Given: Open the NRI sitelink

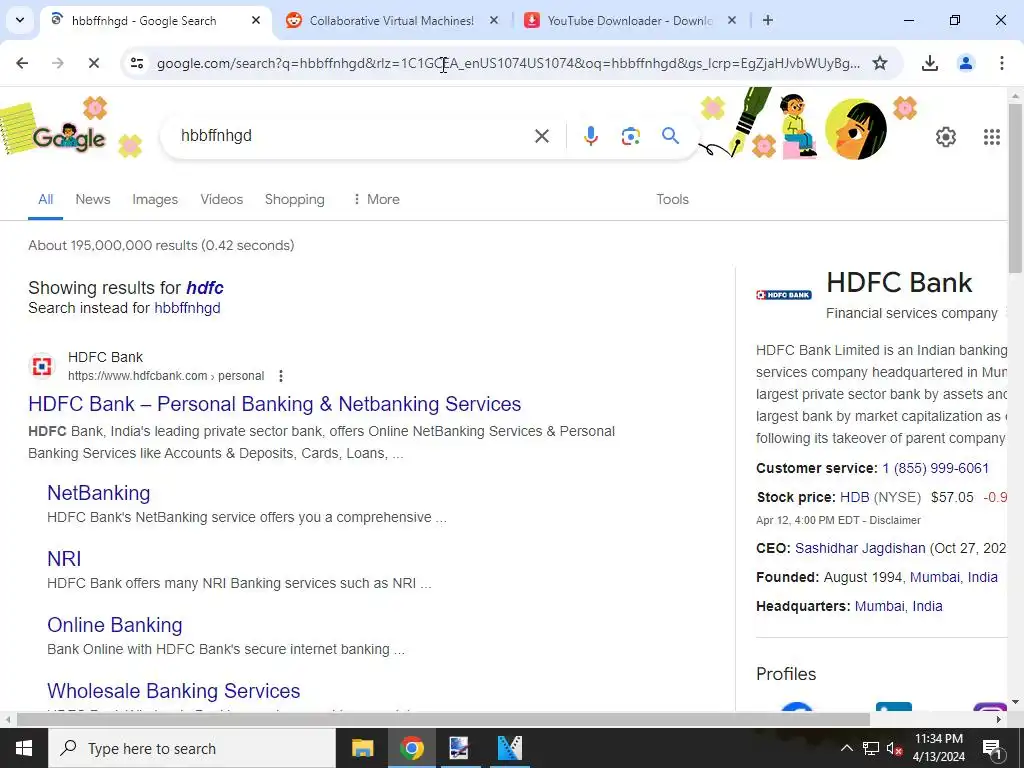Looking at the screenshot, I should click(64, 559).
